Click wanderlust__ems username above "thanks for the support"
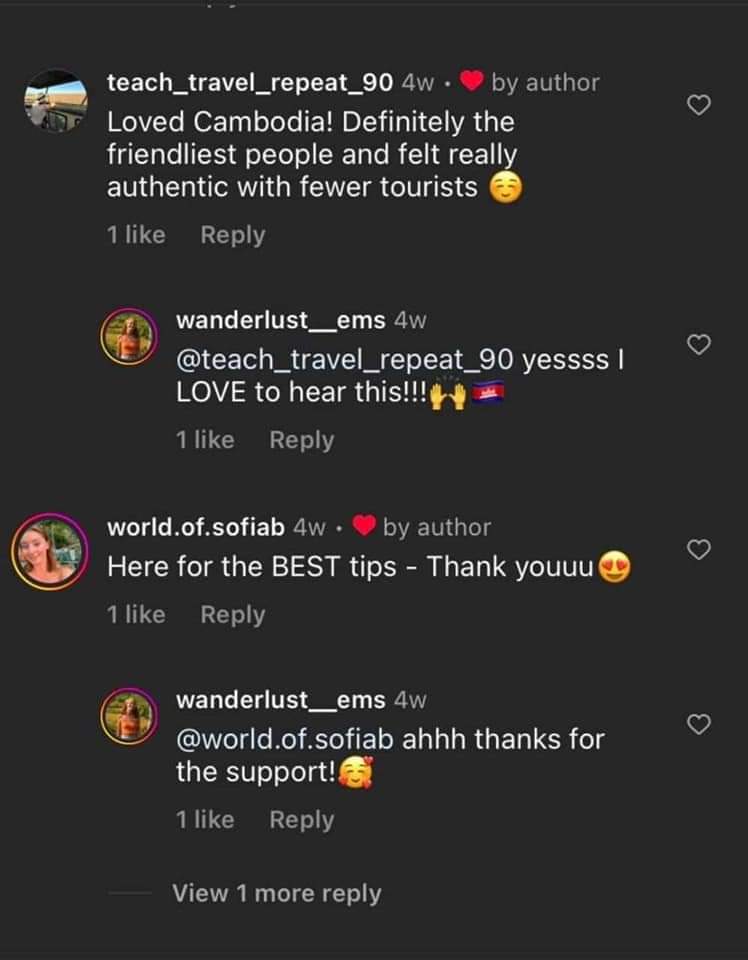 coord(280,701)
